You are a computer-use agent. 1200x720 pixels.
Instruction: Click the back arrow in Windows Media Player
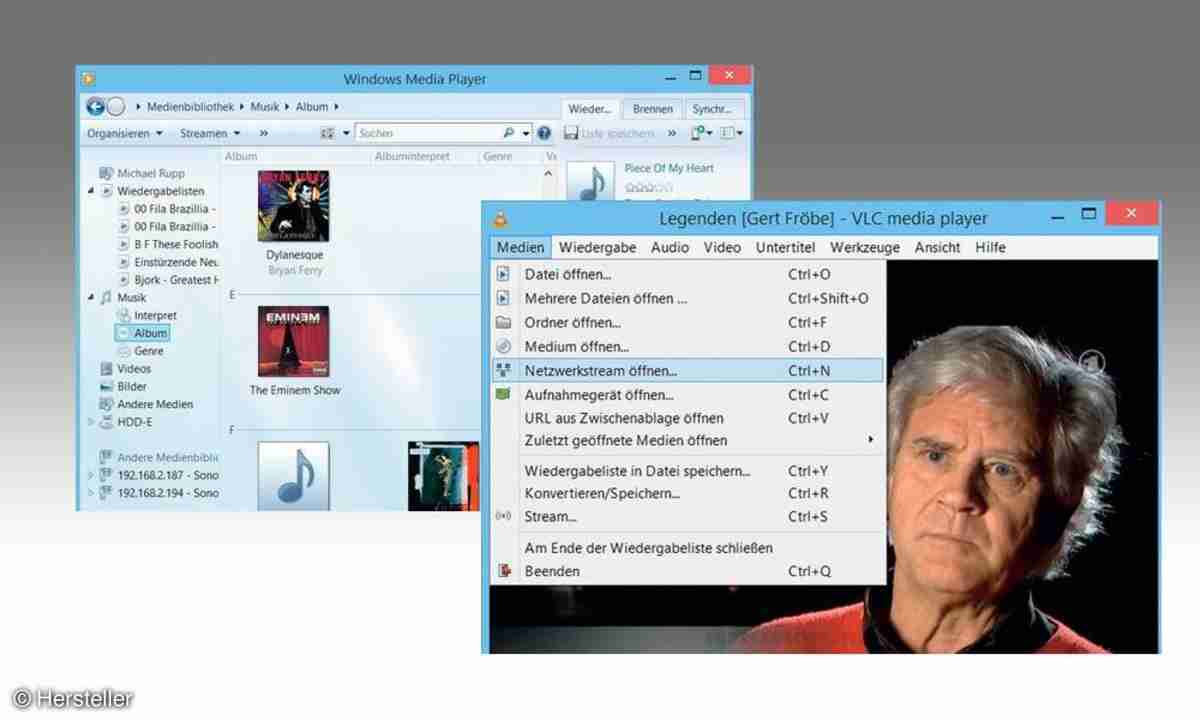pyautogui.click(x=96, y=107)
